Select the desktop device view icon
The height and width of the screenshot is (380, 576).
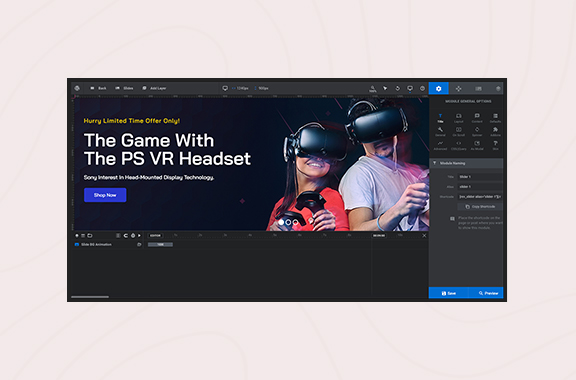[x=225, y=88]
